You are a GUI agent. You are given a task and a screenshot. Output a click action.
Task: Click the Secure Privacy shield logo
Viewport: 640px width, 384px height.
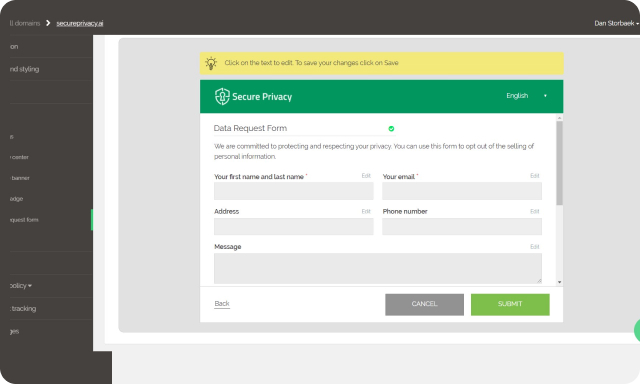[x=222, y=97]
